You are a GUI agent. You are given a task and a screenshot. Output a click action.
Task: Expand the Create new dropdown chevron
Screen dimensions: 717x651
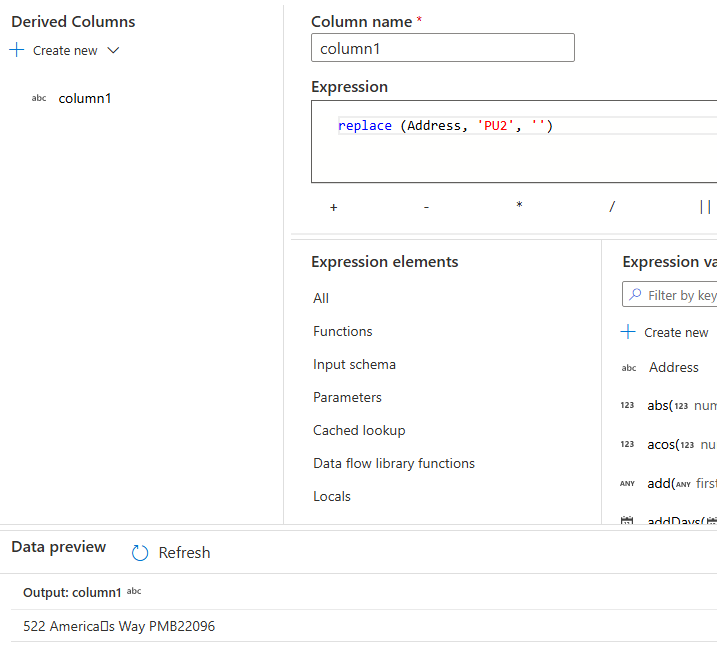pyautogui.click(x=113, y=50)
